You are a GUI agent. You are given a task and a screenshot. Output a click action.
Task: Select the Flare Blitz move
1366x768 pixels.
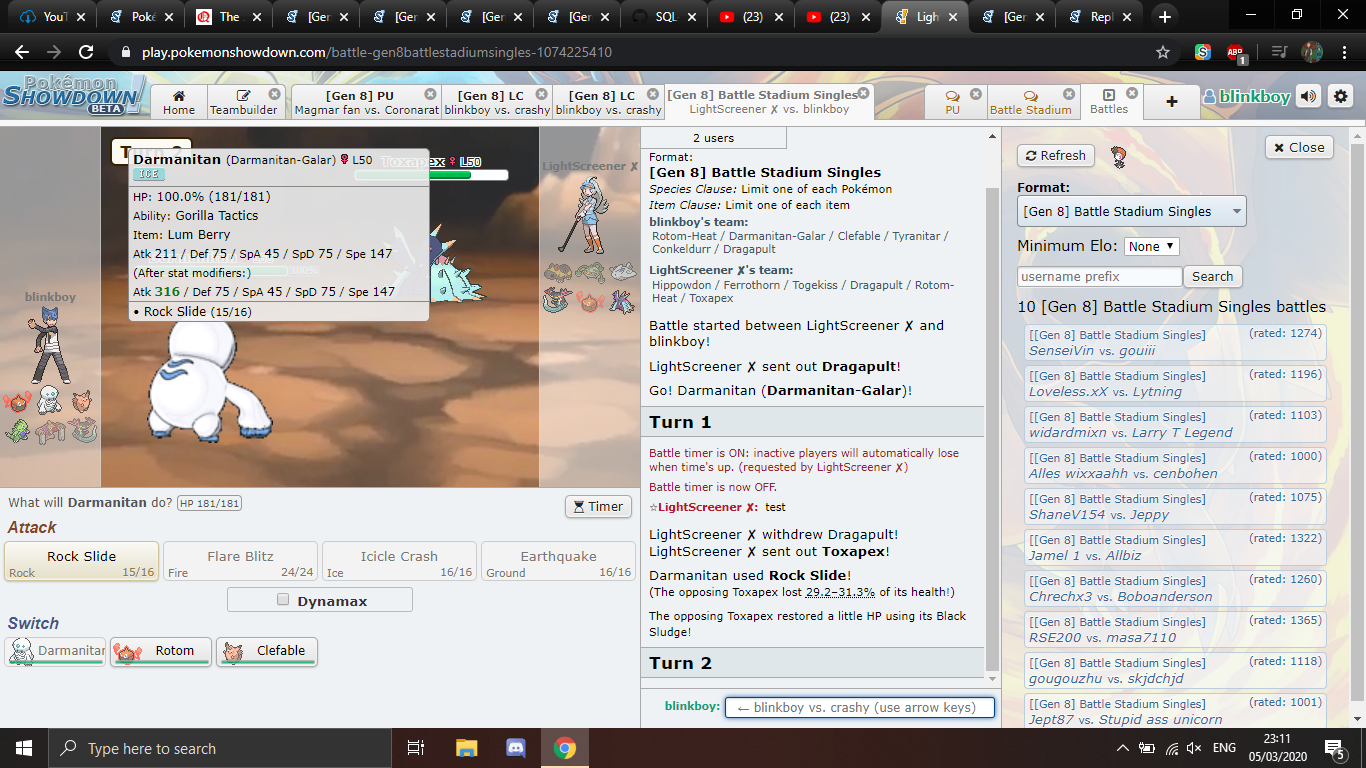(x=240, y=561)
